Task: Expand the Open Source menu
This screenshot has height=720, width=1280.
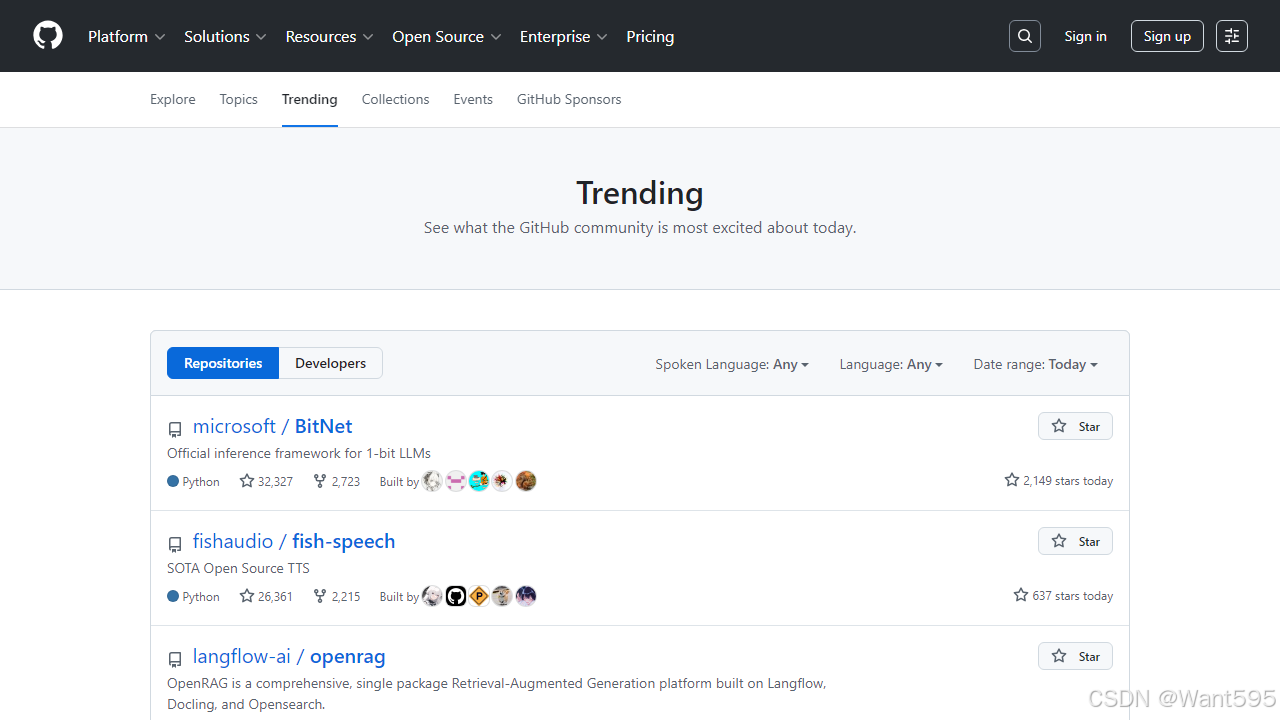Action: coord(447,36)
